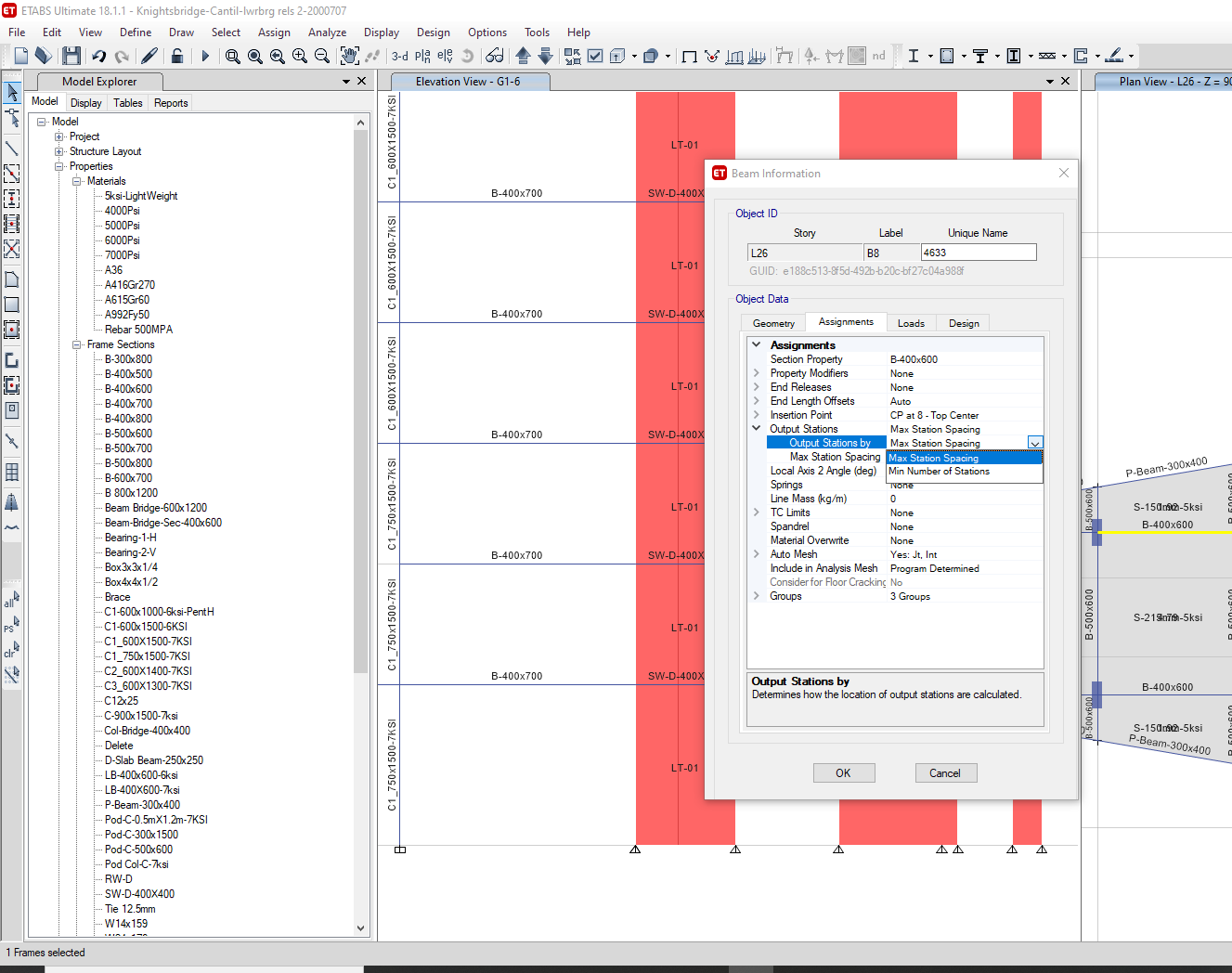Click the Pan hand tool icon
The width and height of the screenshot is (1232, 973).
coord(349,56)
